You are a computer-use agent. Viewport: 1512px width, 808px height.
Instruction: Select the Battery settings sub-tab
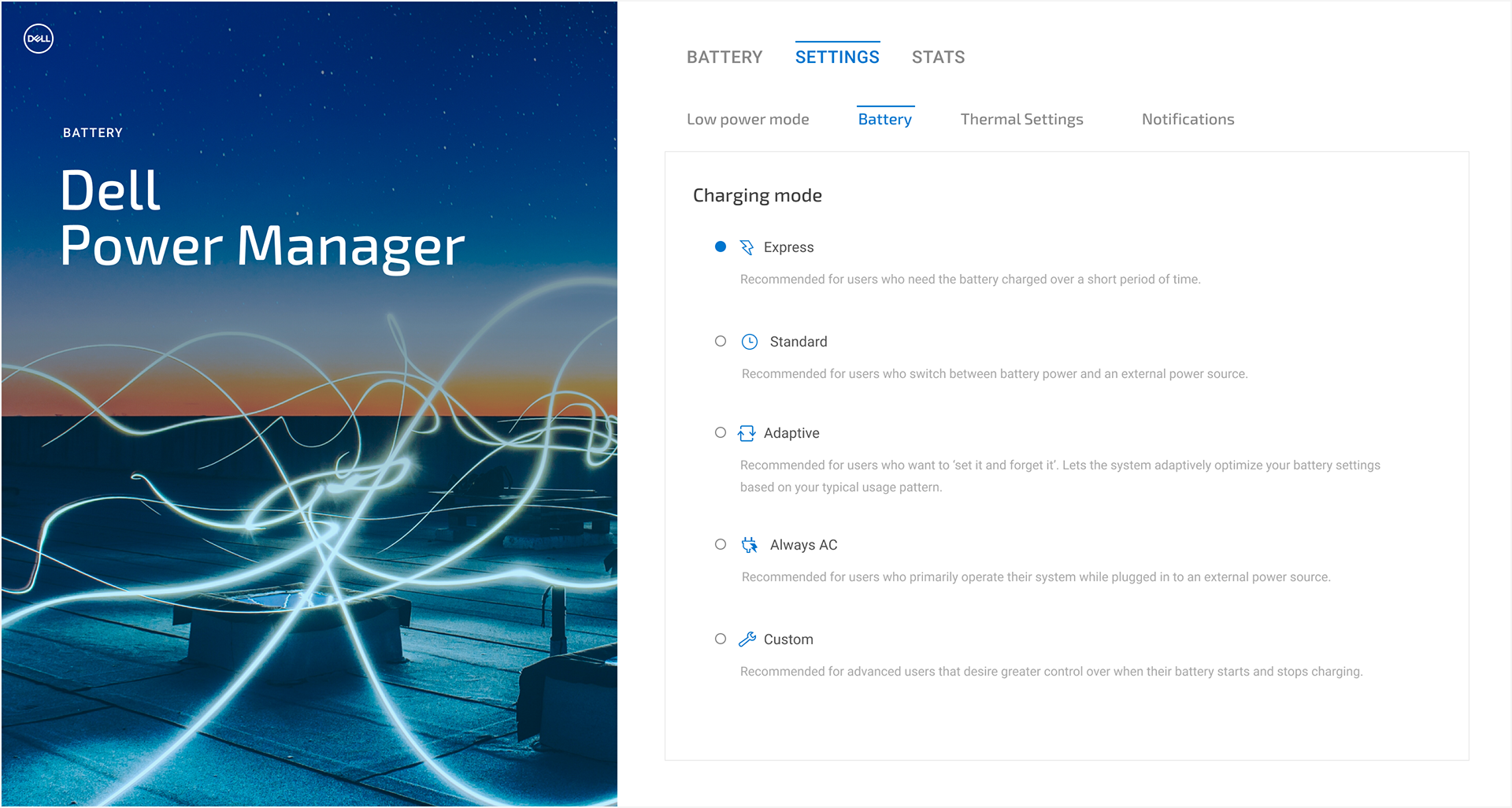(x=885, y=120)
